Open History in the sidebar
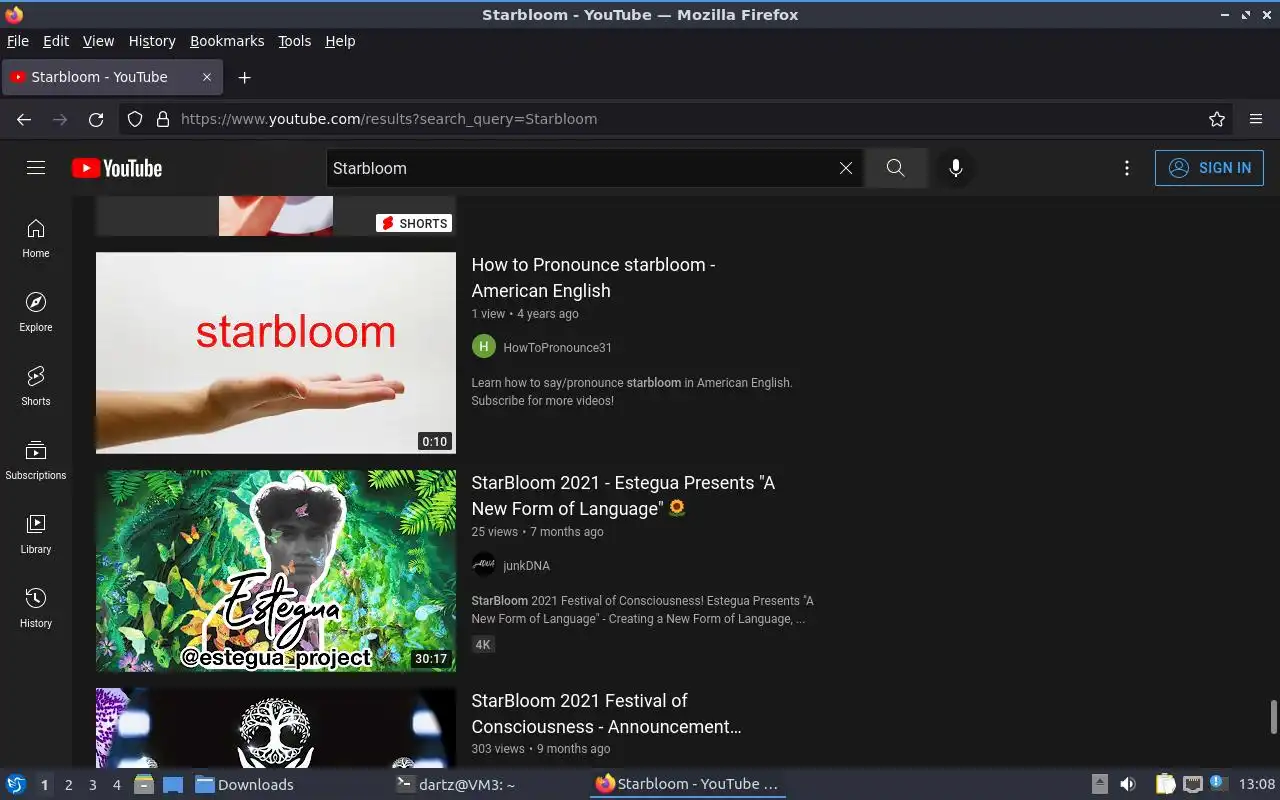 [36, 608]
